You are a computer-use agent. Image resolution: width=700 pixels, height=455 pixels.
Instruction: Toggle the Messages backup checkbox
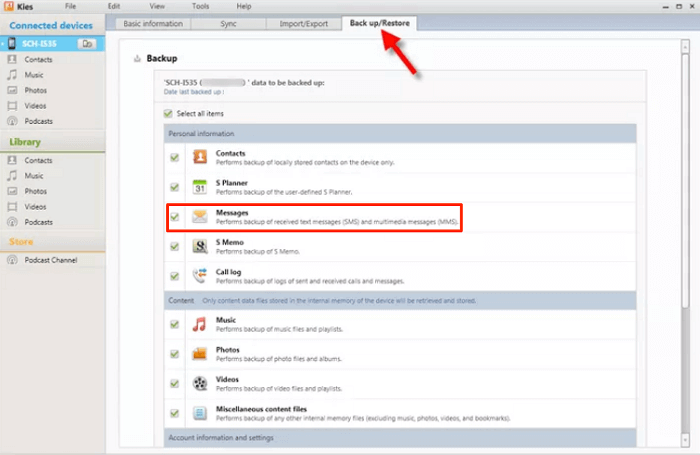[175, 217]
